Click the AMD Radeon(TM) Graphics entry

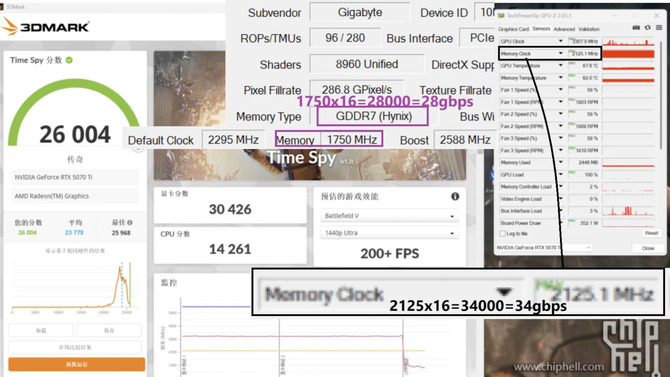coord(75,196)
